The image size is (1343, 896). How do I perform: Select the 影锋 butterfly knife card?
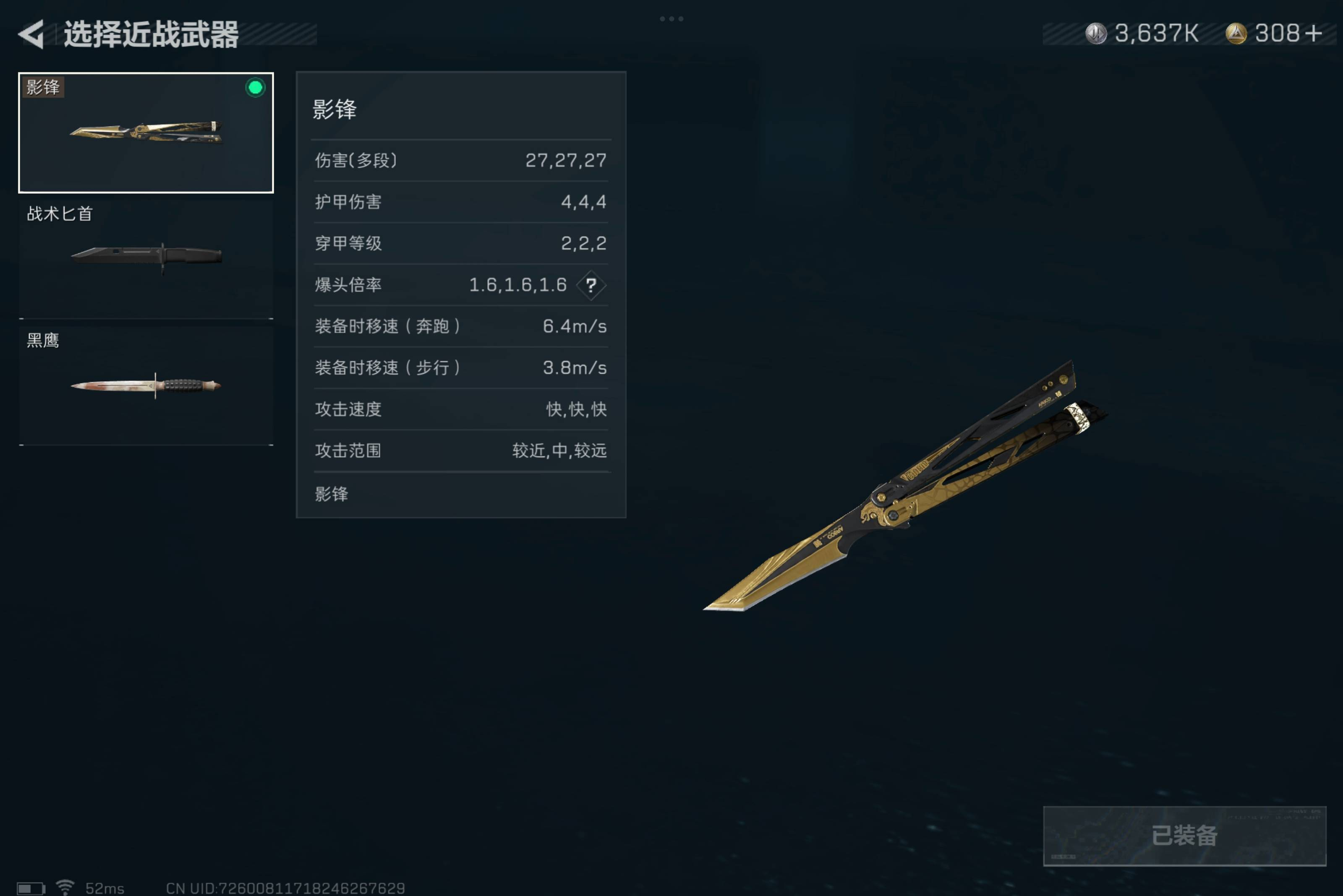(146, 133)
